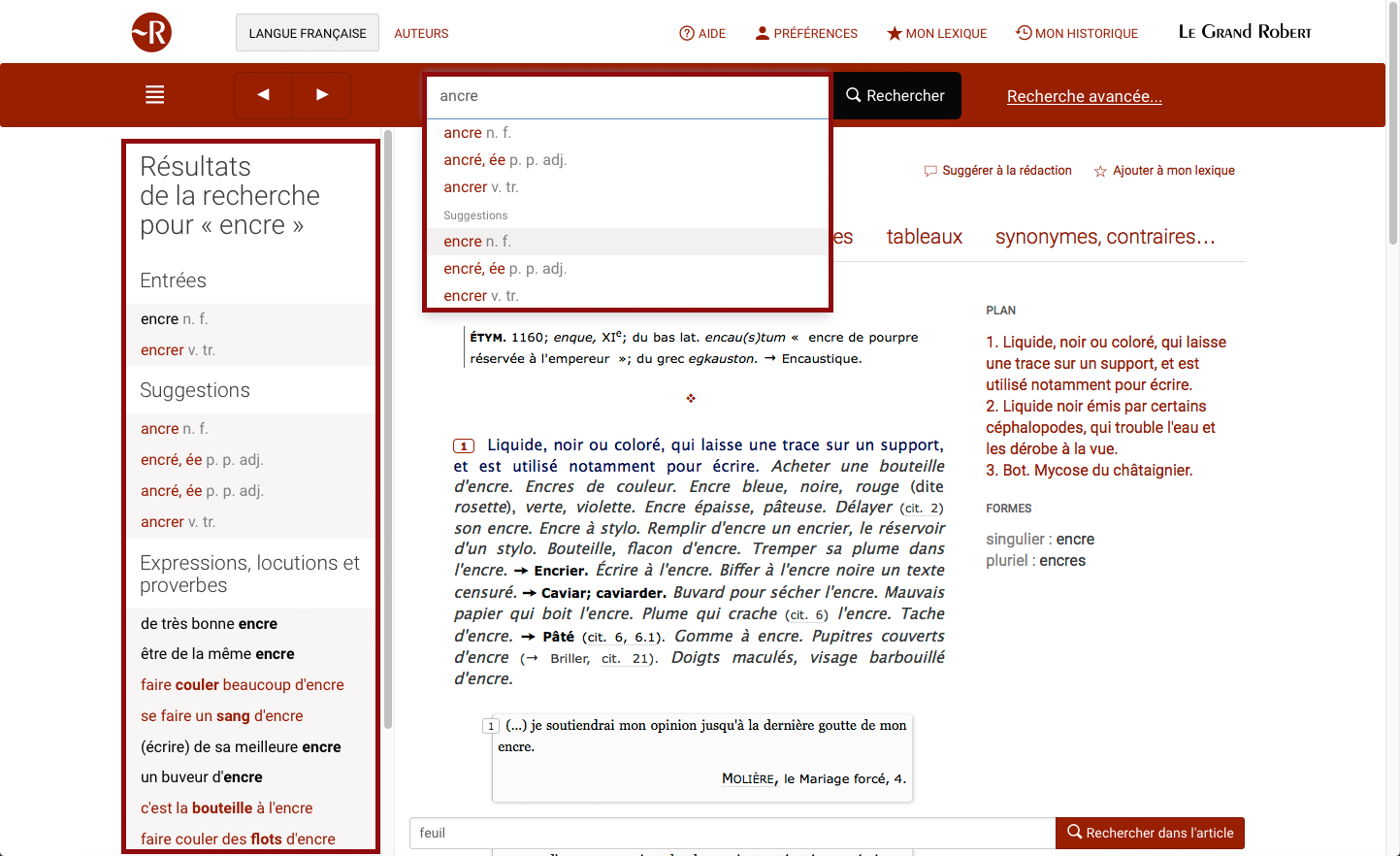Choose 'ancrer v. tr.' autocomplete entry
Screen dimensions: 1400x856
click(628, 187)
